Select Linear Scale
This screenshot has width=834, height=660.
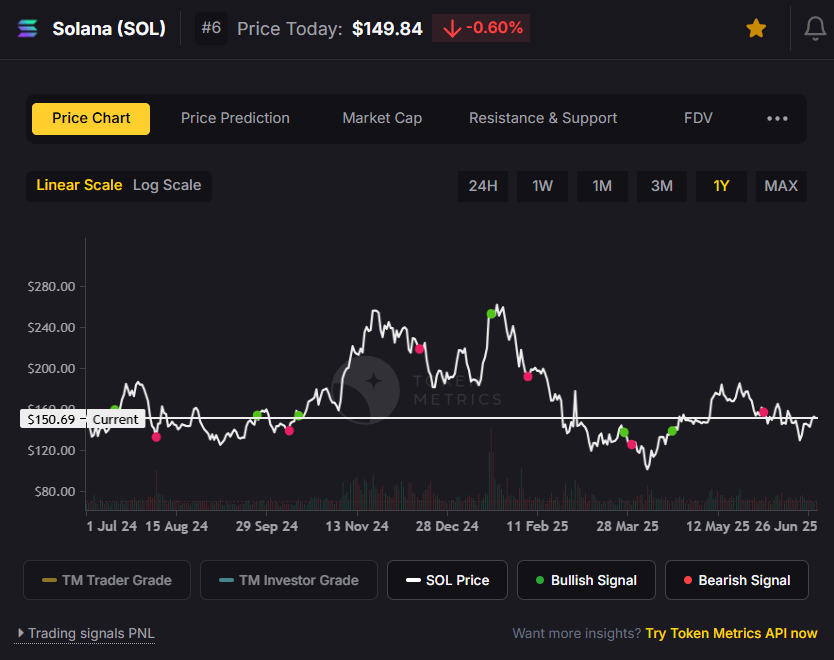(79, 185)
